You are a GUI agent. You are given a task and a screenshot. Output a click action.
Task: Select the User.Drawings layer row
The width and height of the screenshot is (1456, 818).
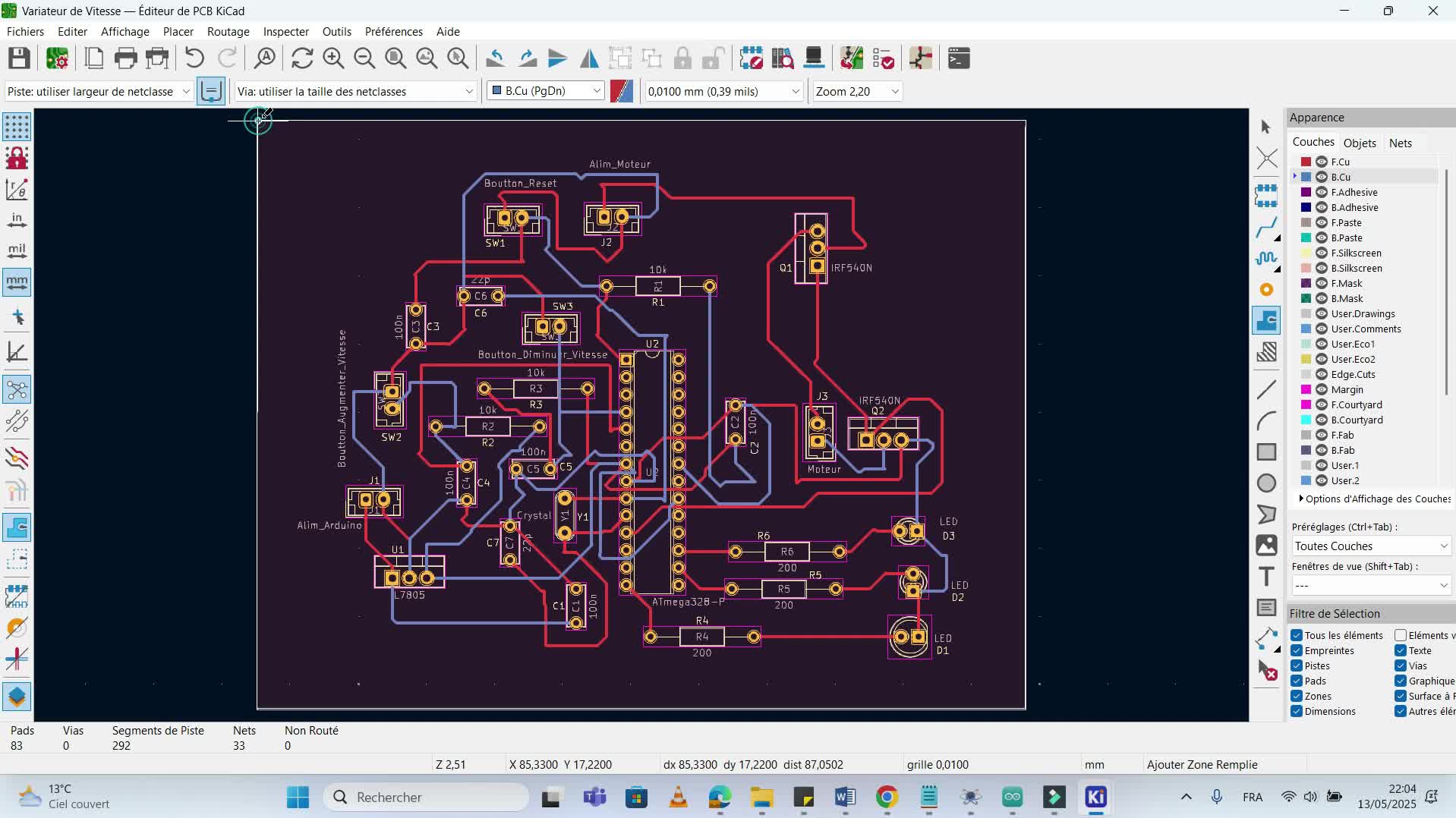[x=1364, y=313]
